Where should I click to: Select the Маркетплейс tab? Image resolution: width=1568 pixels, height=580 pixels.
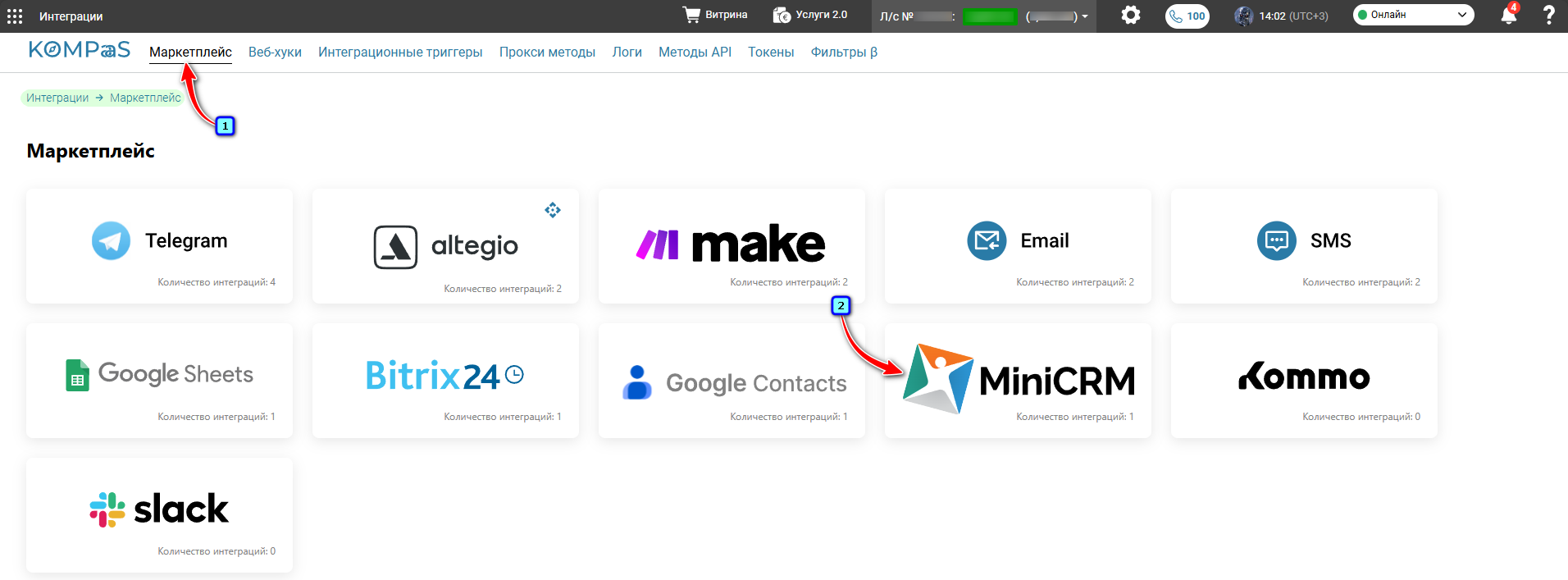(190, 53)
